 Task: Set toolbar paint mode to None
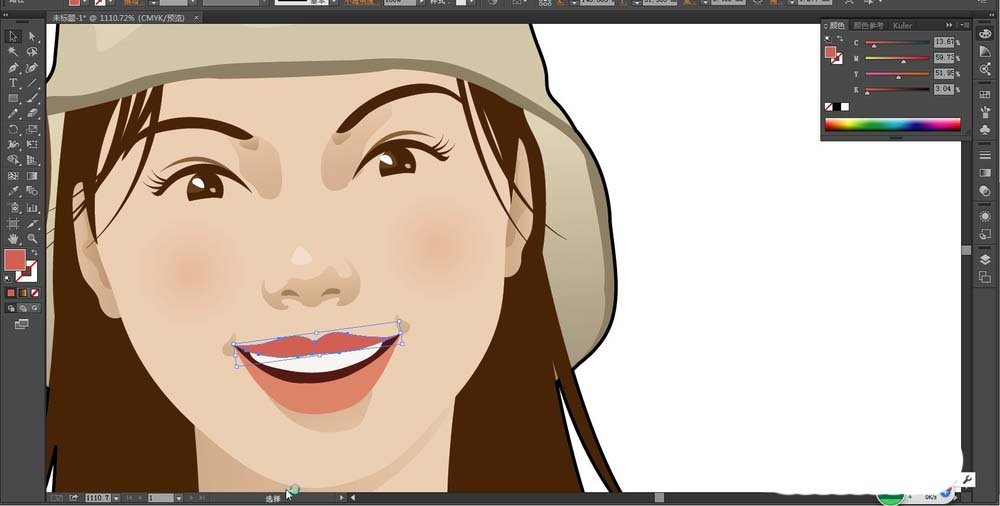point(36,293)
